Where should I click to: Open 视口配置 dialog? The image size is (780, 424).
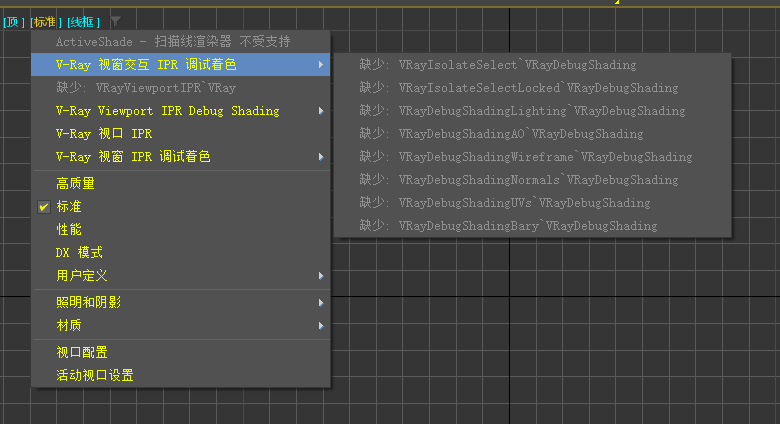pyautogui.click(x=181, y=352)
